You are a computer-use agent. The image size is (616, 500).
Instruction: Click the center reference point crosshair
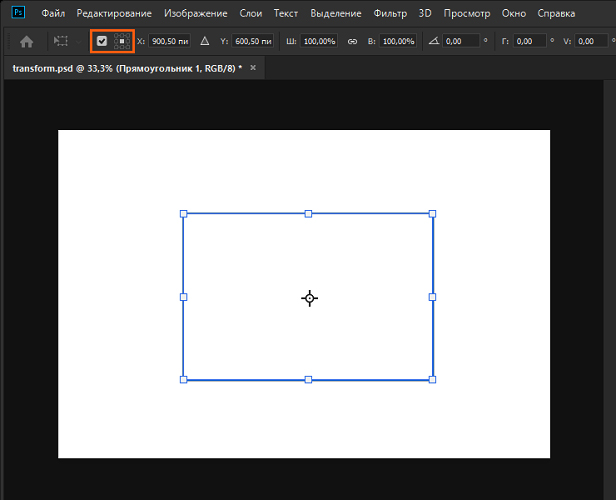pyautogui.click(x=309, y=298)
